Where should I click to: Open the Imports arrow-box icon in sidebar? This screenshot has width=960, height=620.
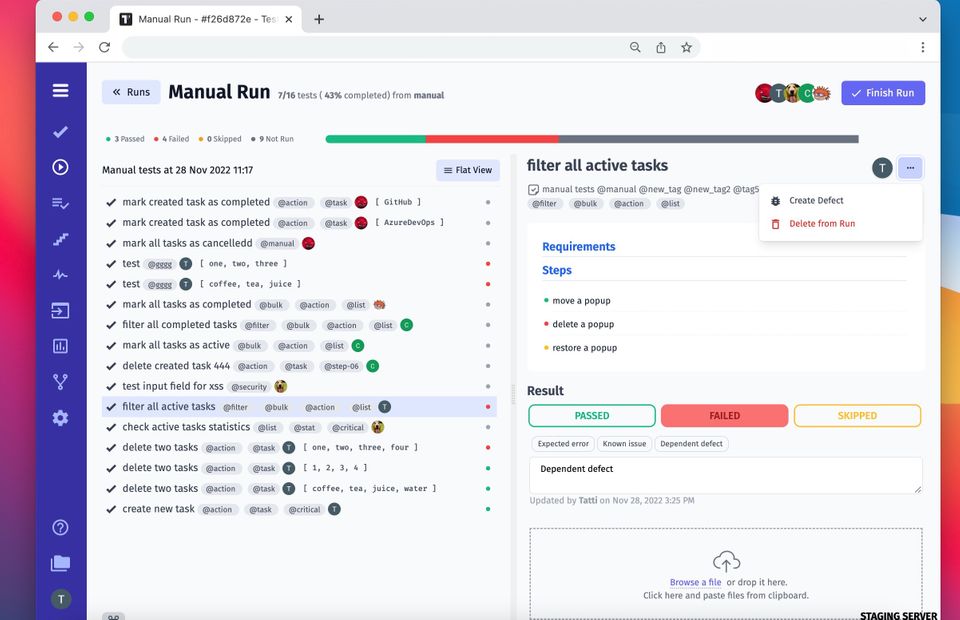(x=60, y=311)
